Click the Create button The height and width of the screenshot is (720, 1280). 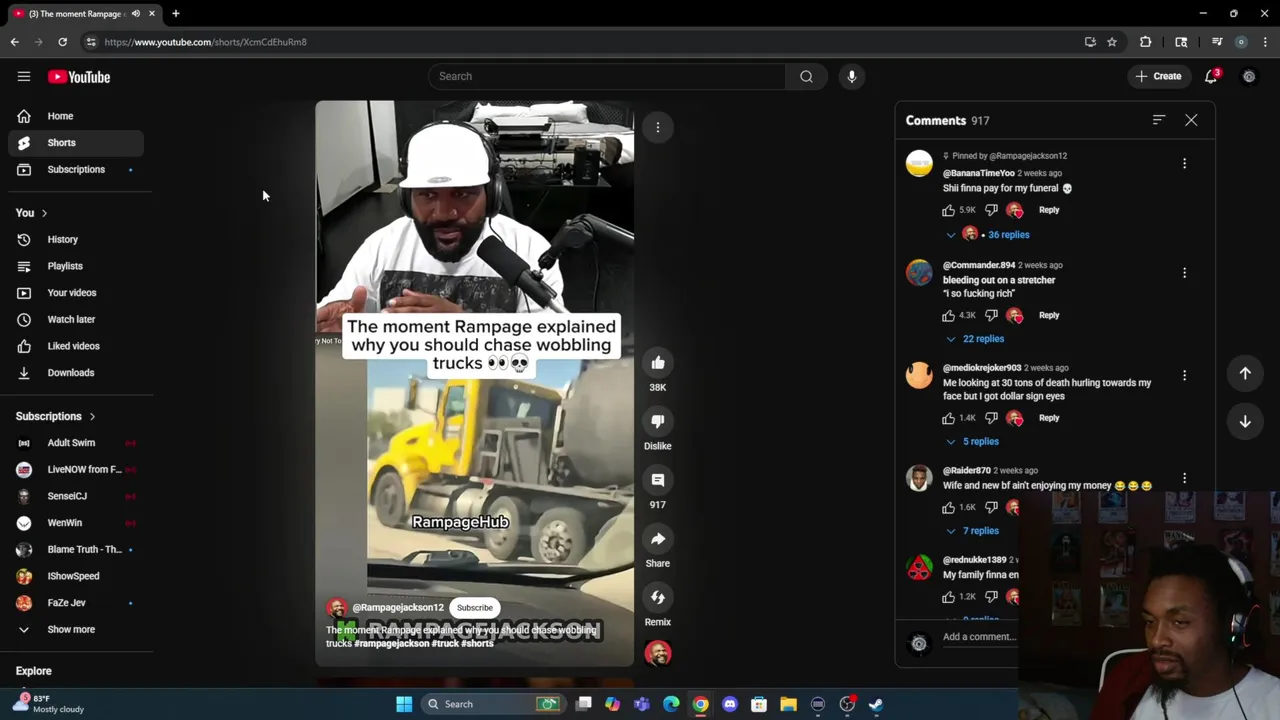1158,76
